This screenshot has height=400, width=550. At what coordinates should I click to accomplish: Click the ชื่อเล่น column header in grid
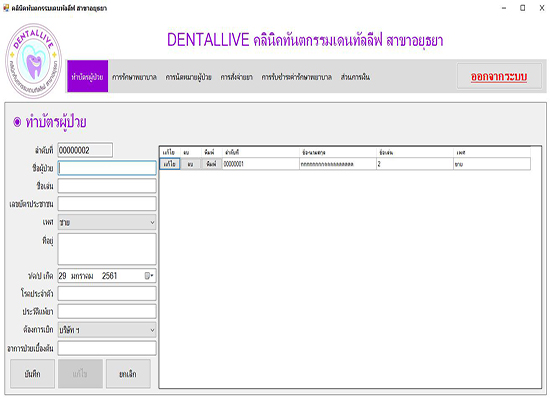[415, 152]
